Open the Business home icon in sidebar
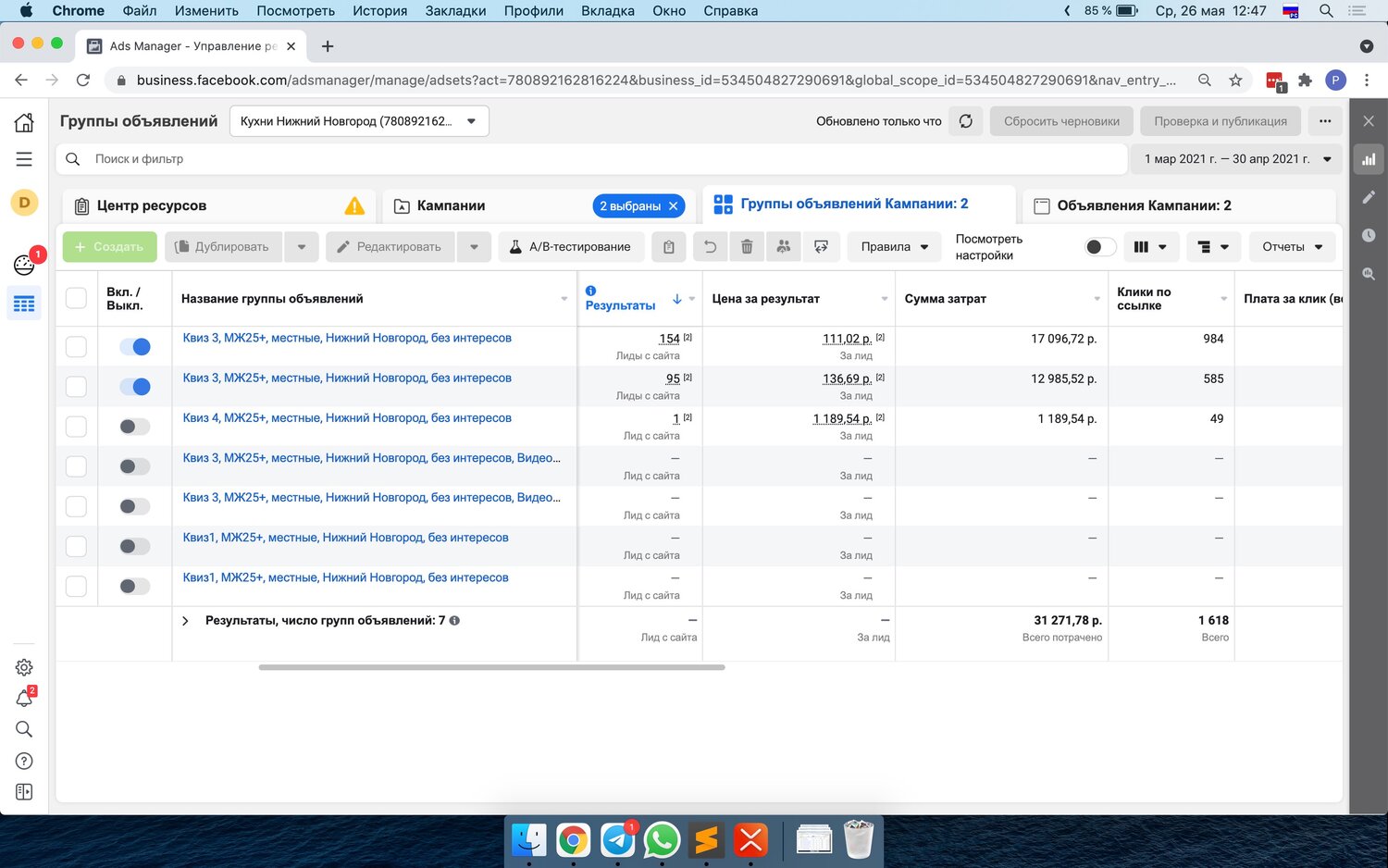Image resolution: width=1388 pixels, height=868 pixels. 24,122
